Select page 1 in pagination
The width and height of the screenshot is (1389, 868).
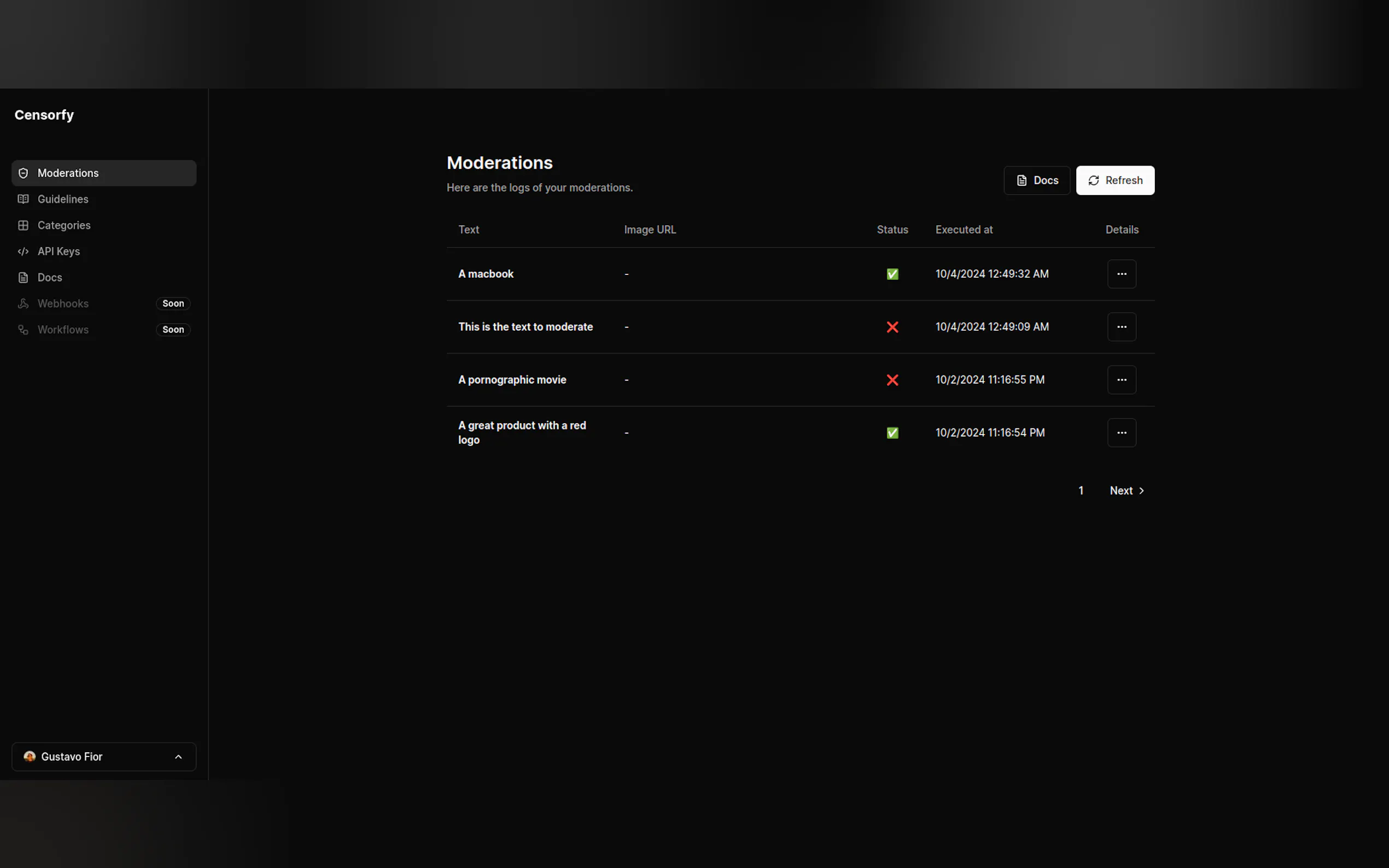pos(1080,490)
